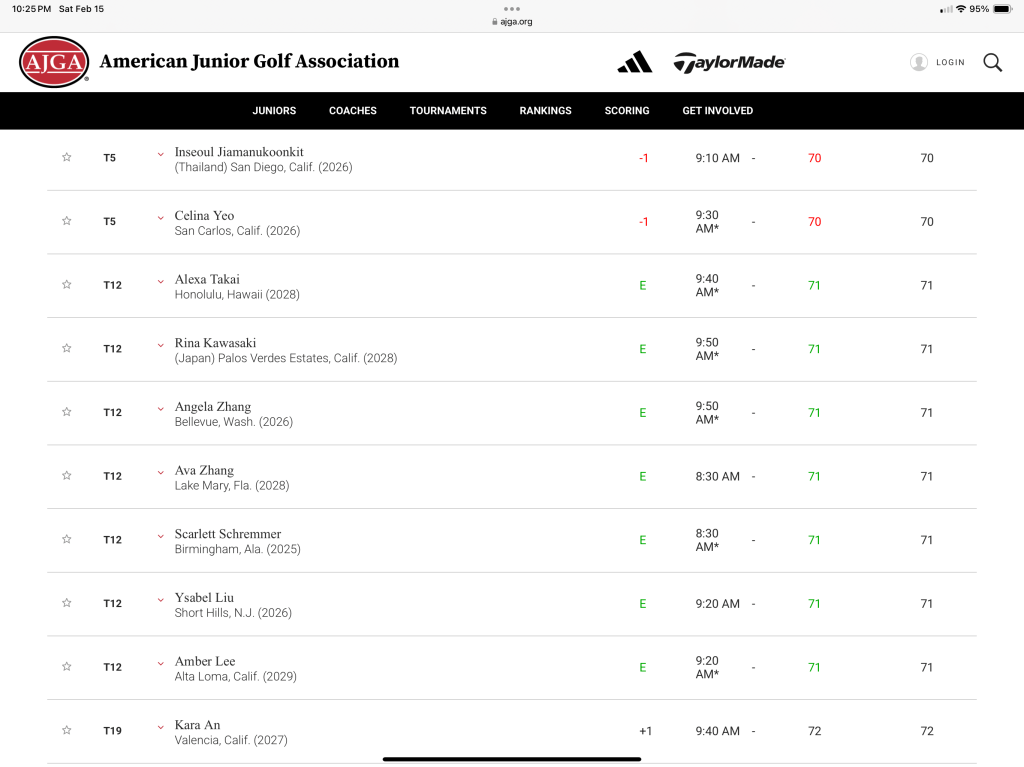
Task: Mark Ysabel Liu with favorite star
Action: point(67,603)
